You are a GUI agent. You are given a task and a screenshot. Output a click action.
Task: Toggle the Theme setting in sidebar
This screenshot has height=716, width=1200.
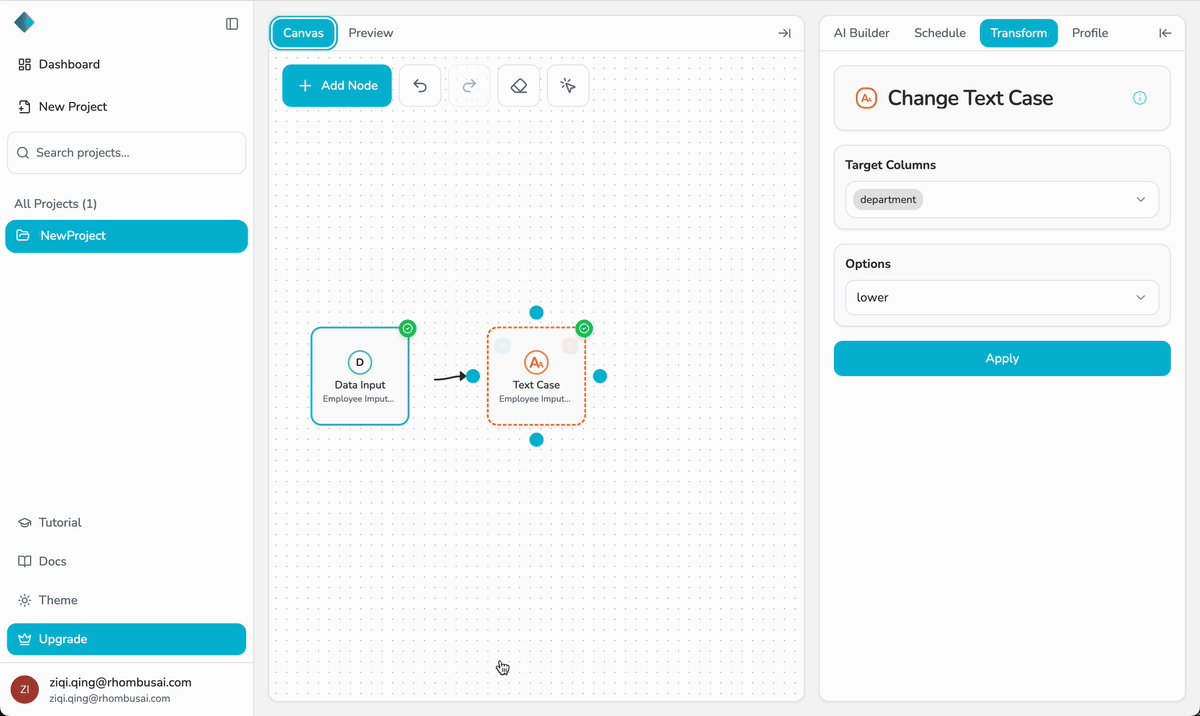click(x=58, y=600)
